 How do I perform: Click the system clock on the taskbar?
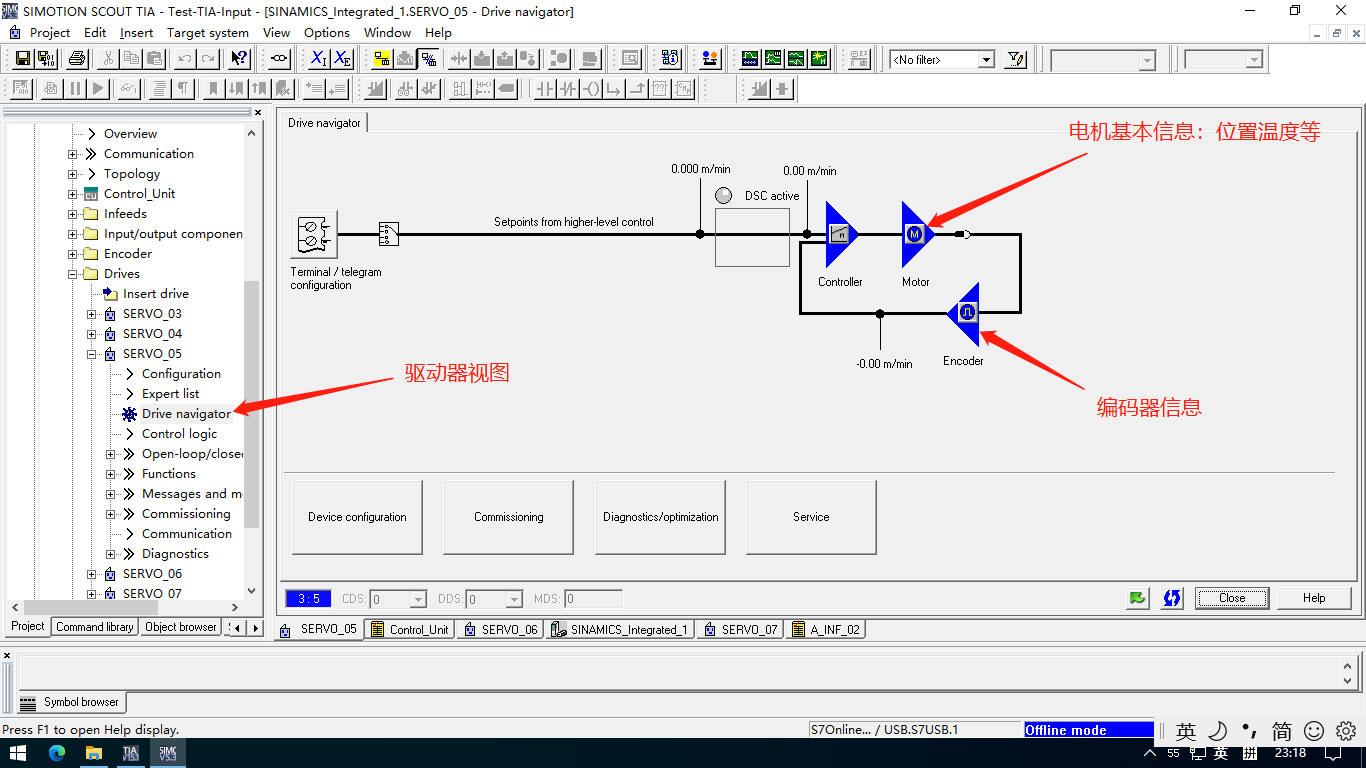click(x=1291, y=753)
